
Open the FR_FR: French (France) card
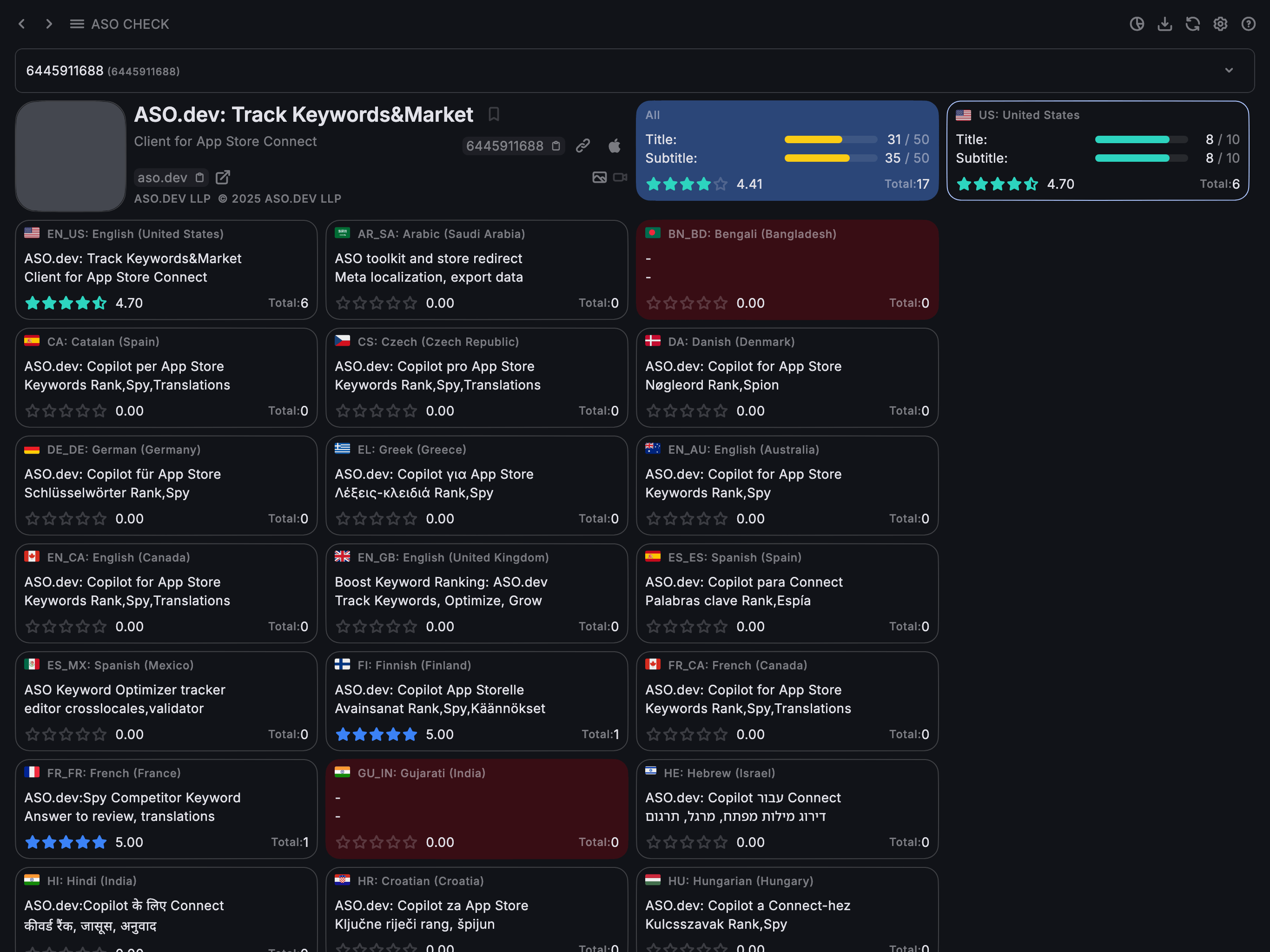coord(166,809)
